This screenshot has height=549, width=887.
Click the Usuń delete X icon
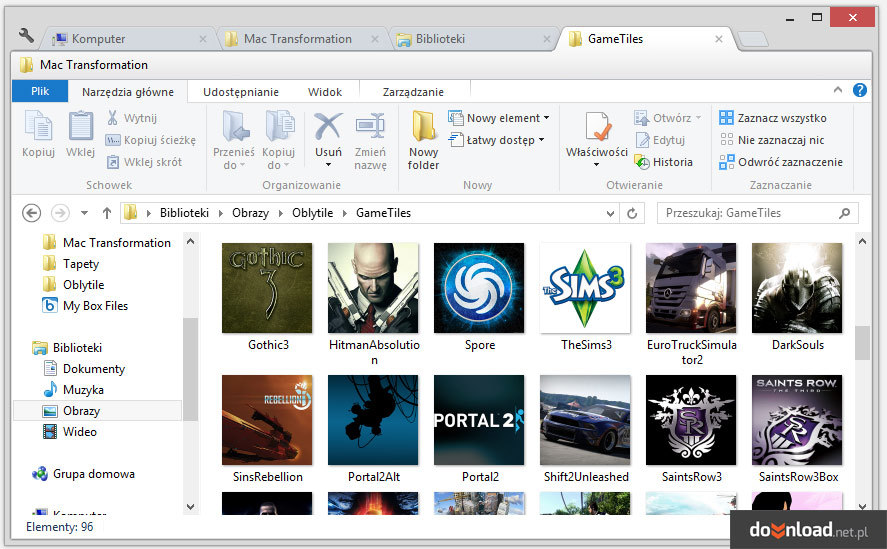tap(328, 126)
